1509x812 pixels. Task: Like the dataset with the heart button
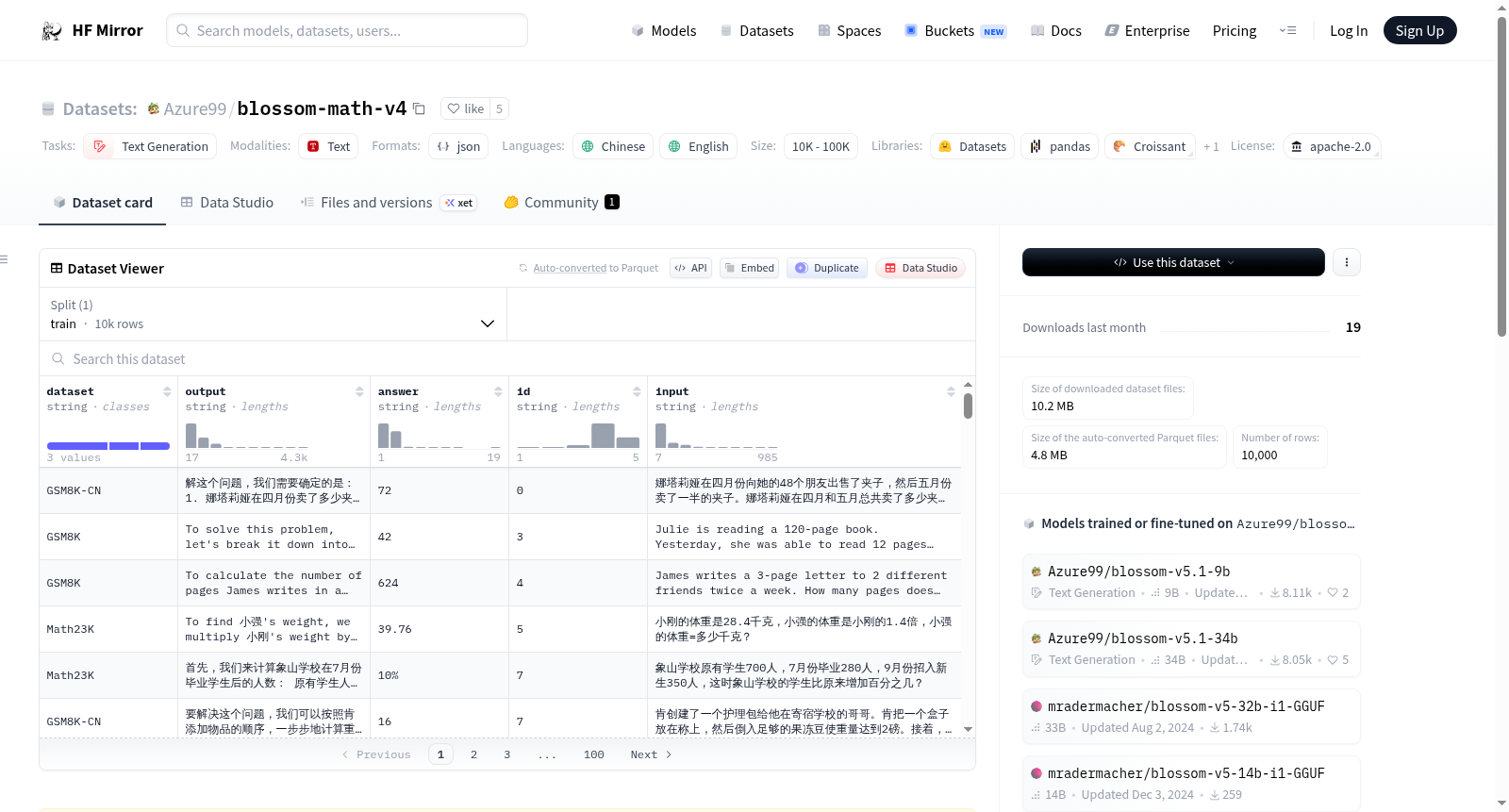pyautogui.click(x=465, y=108)
